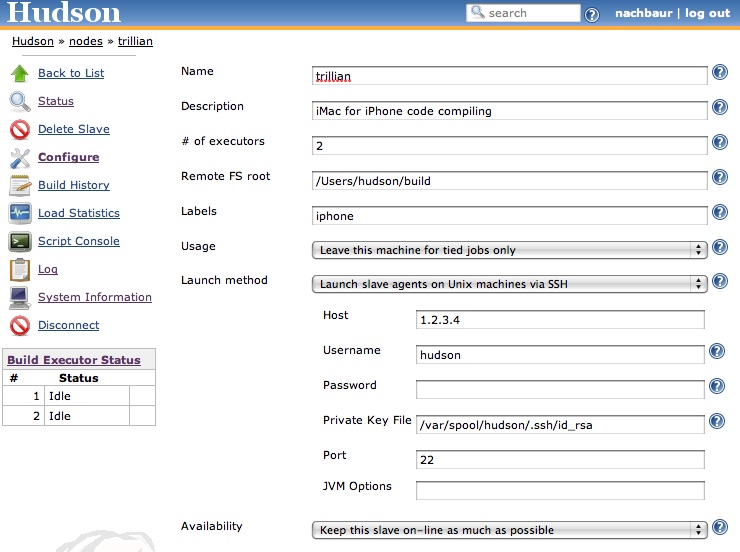
Task: Open help for number of executors
Action: tap(720, 142)
